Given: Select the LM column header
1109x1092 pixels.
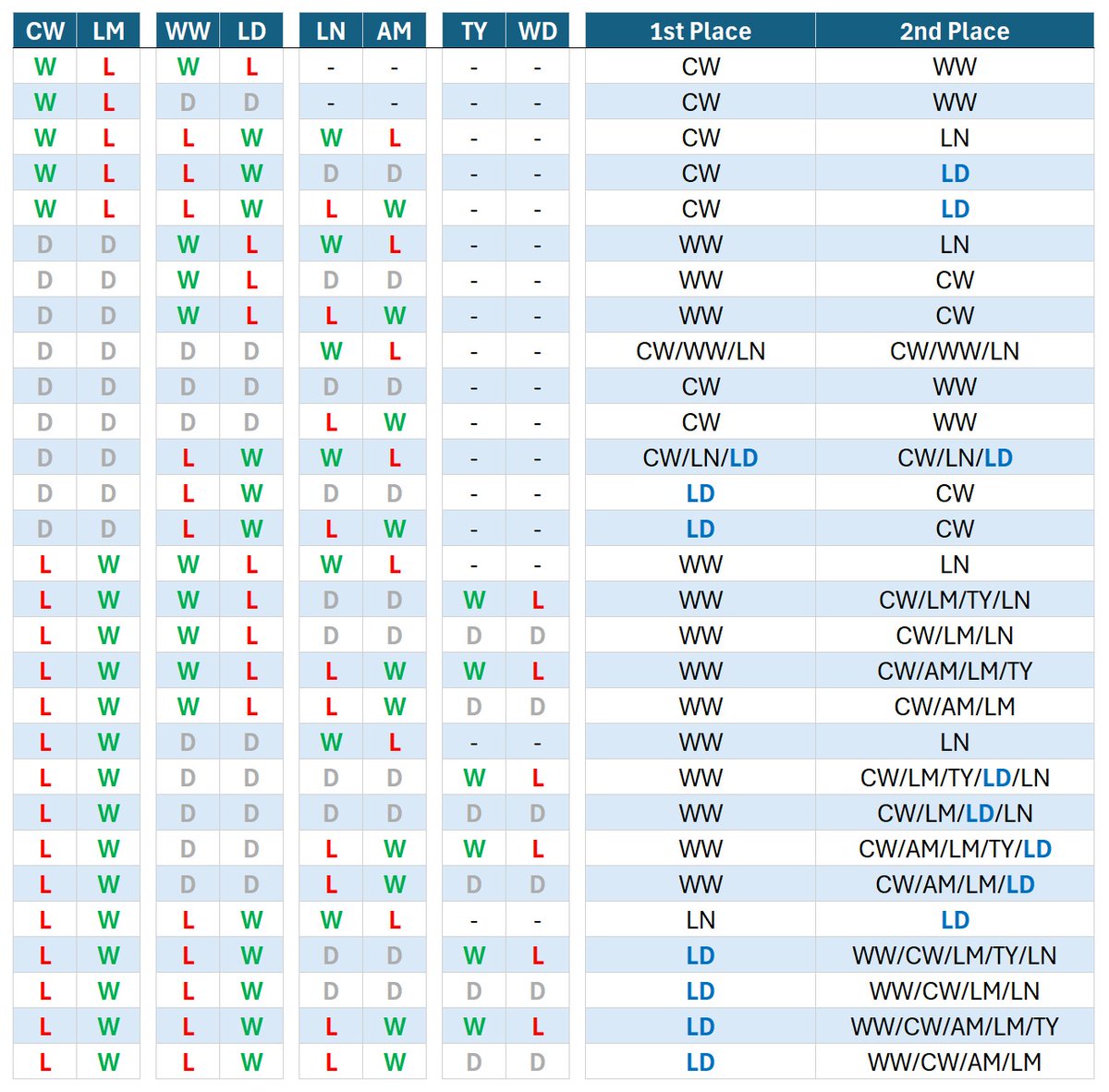Looking at the screenshot, I should [x=108, y=30].
